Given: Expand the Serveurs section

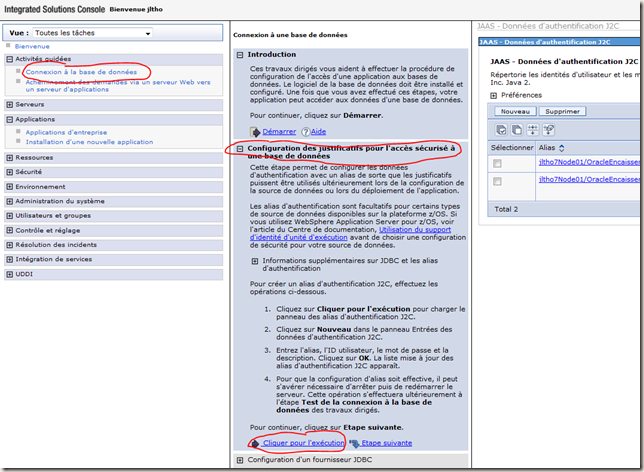Looking at the screenshot, I should coord(10,105).
